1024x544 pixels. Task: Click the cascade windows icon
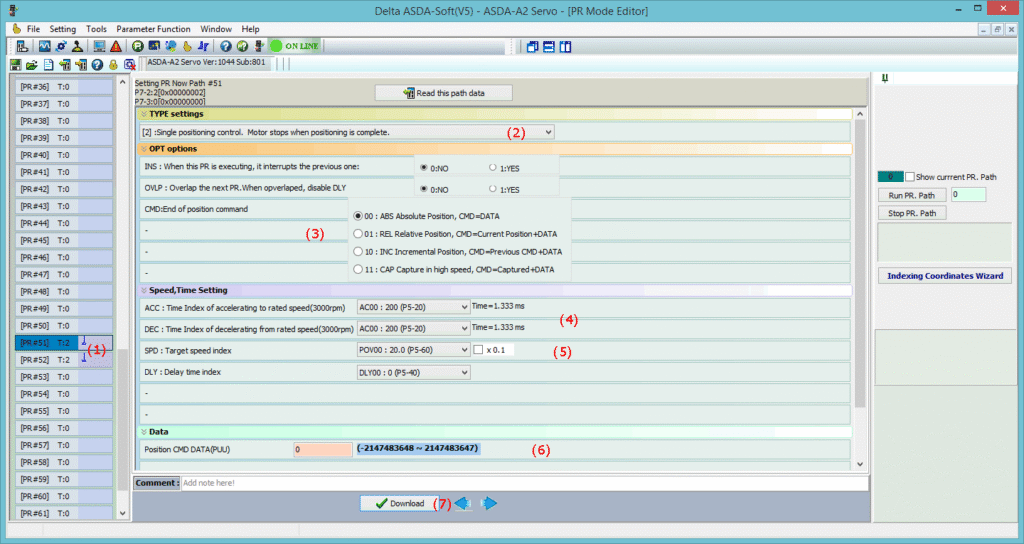(532, 46)
